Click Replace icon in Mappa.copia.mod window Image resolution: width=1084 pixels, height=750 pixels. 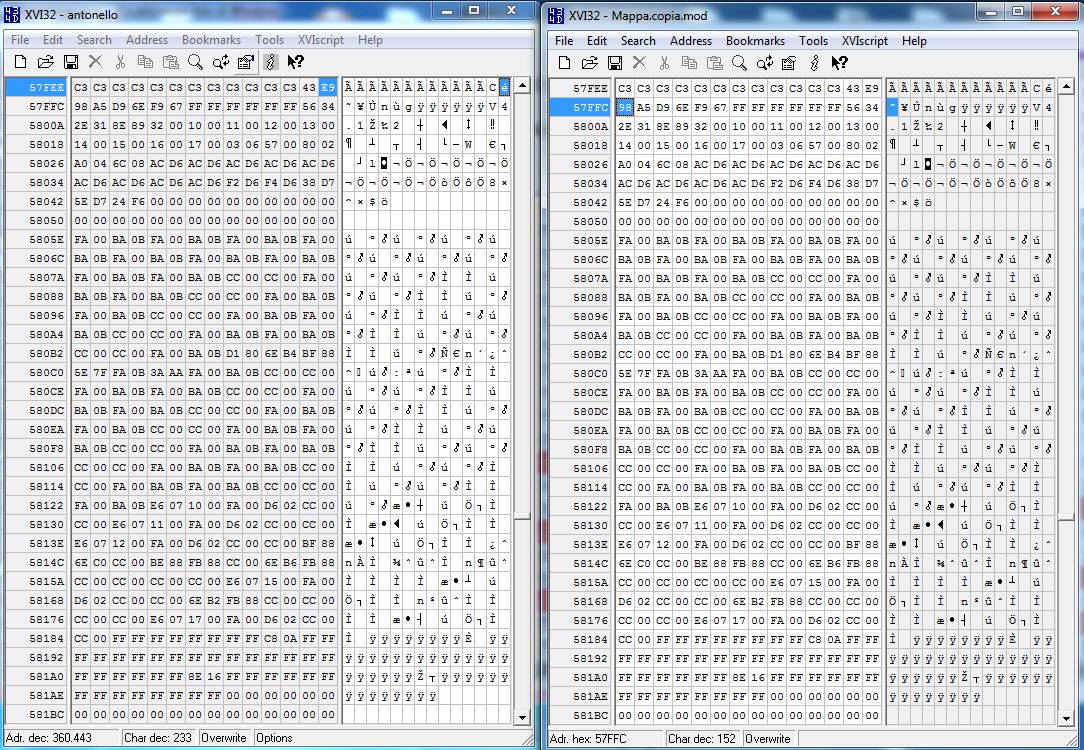765,63
